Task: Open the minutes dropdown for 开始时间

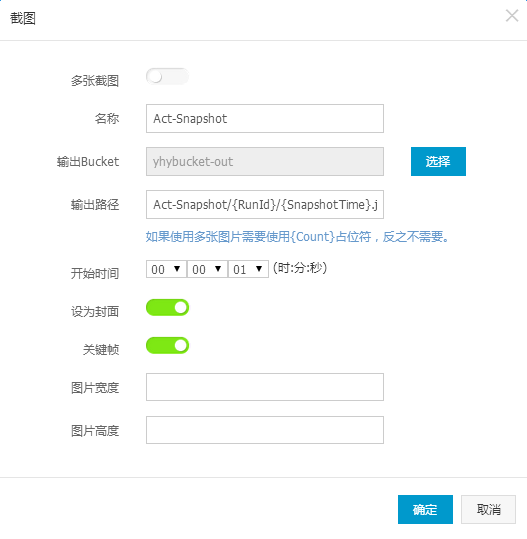Action: click(207, 269)
